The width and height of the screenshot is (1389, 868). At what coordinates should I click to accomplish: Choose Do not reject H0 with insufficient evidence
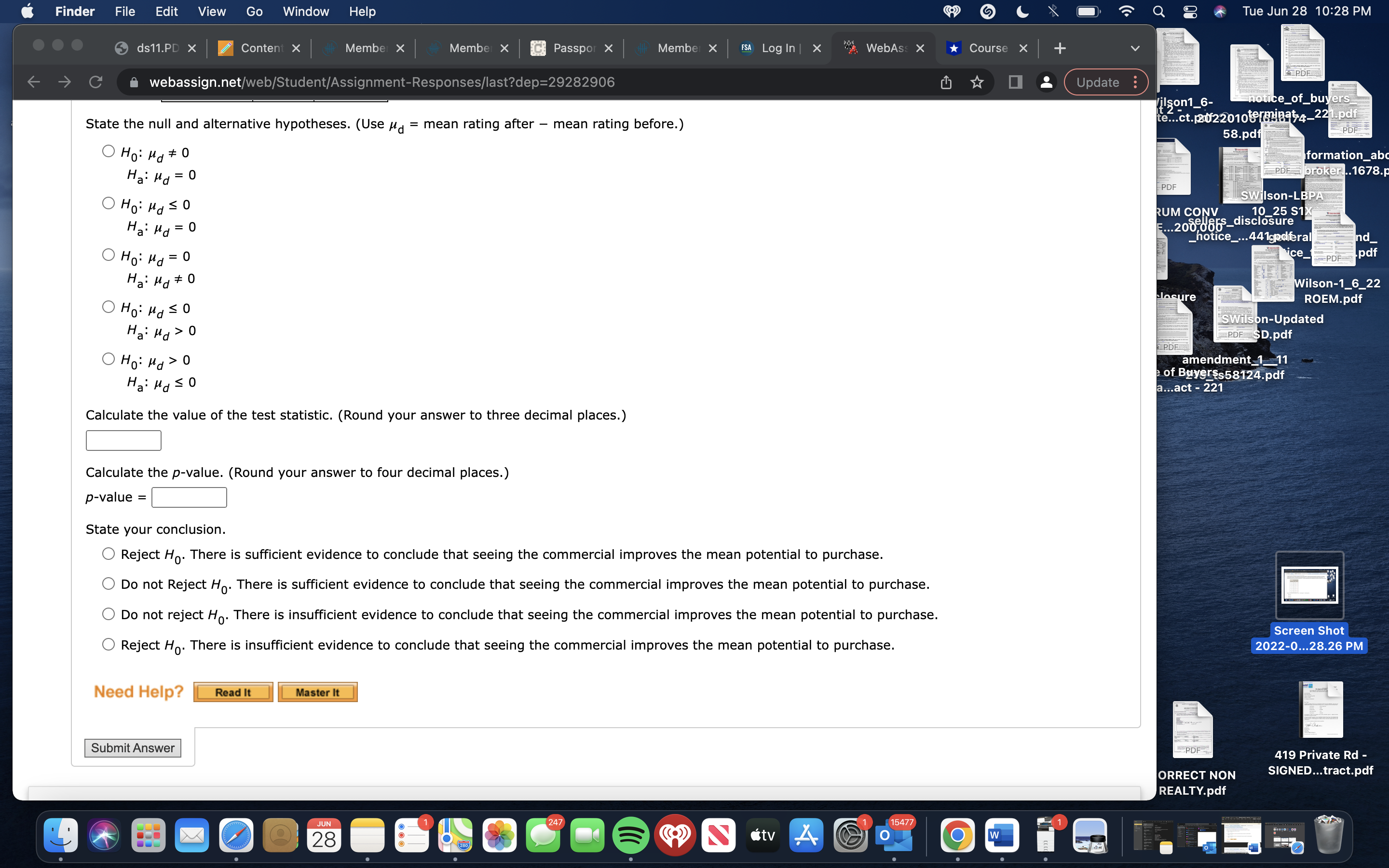tap(109, 614)
